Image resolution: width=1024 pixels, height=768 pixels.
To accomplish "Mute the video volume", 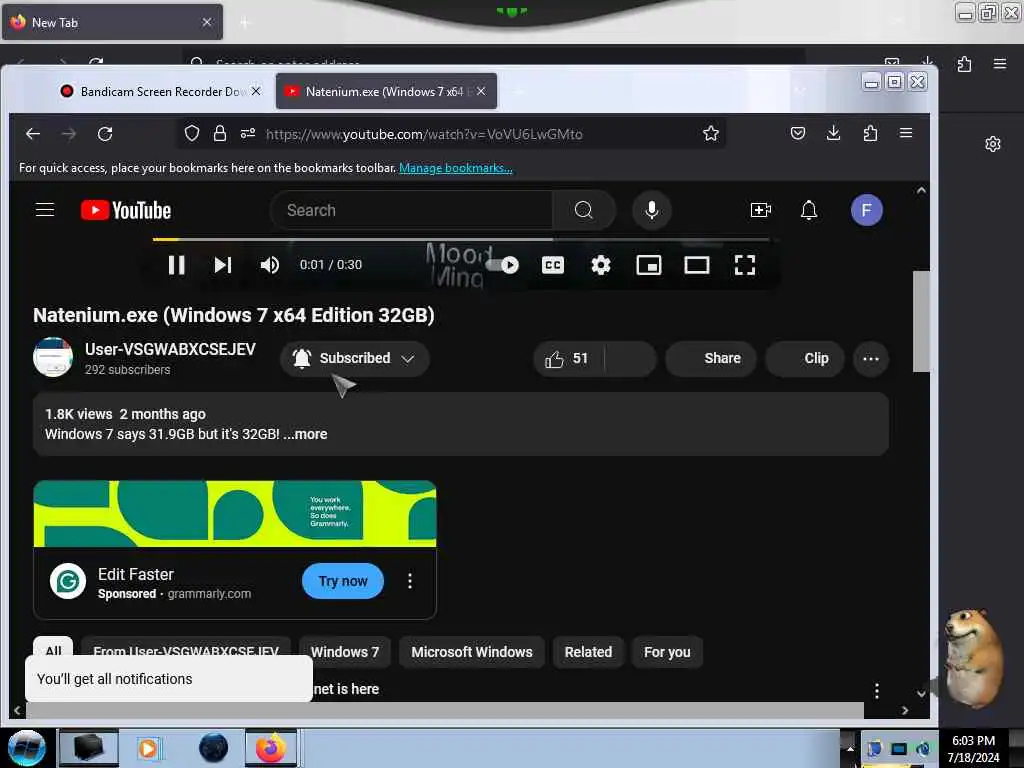I will point(269,264).
